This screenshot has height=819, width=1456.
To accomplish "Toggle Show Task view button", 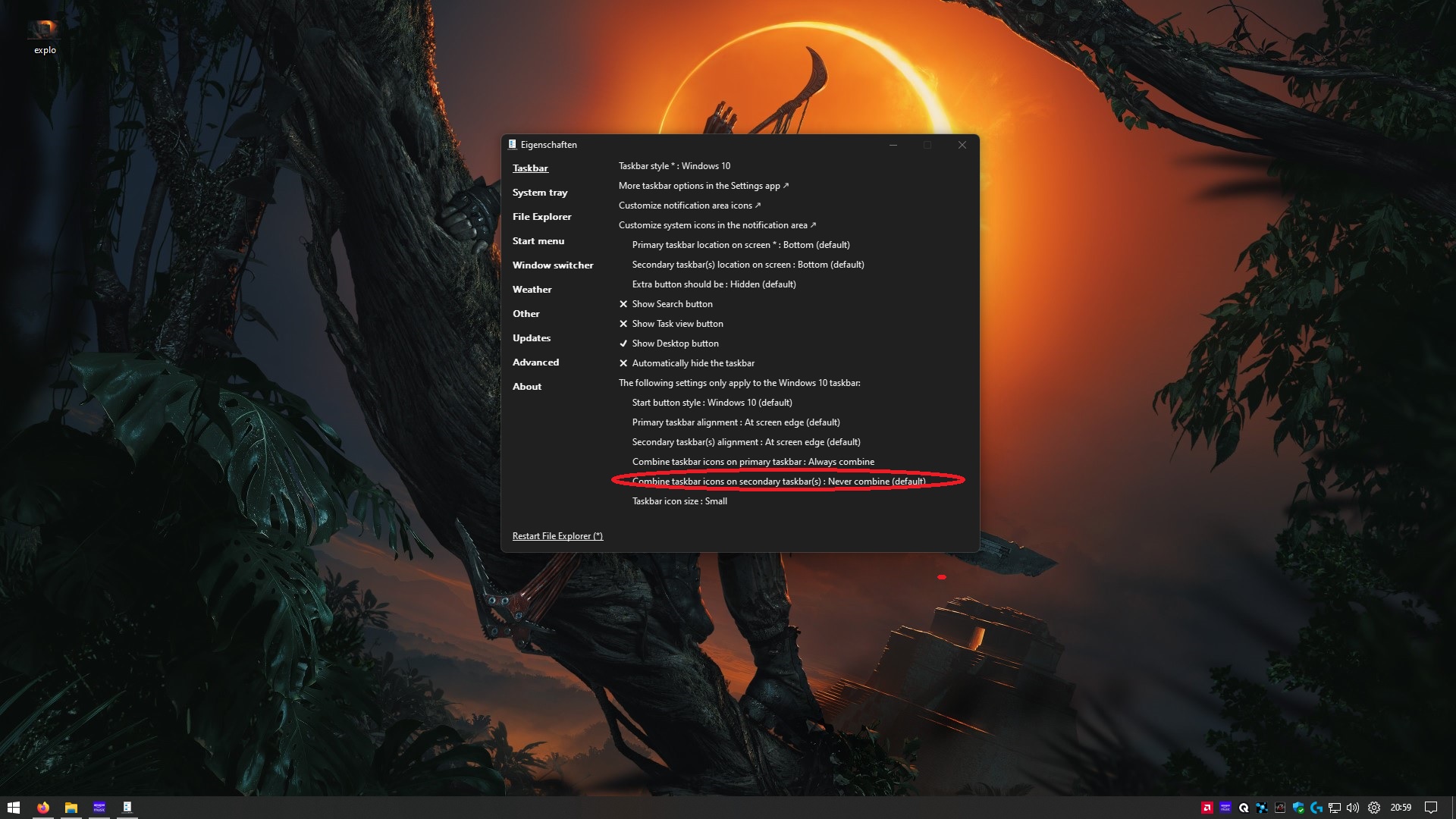I will [677, 324].
